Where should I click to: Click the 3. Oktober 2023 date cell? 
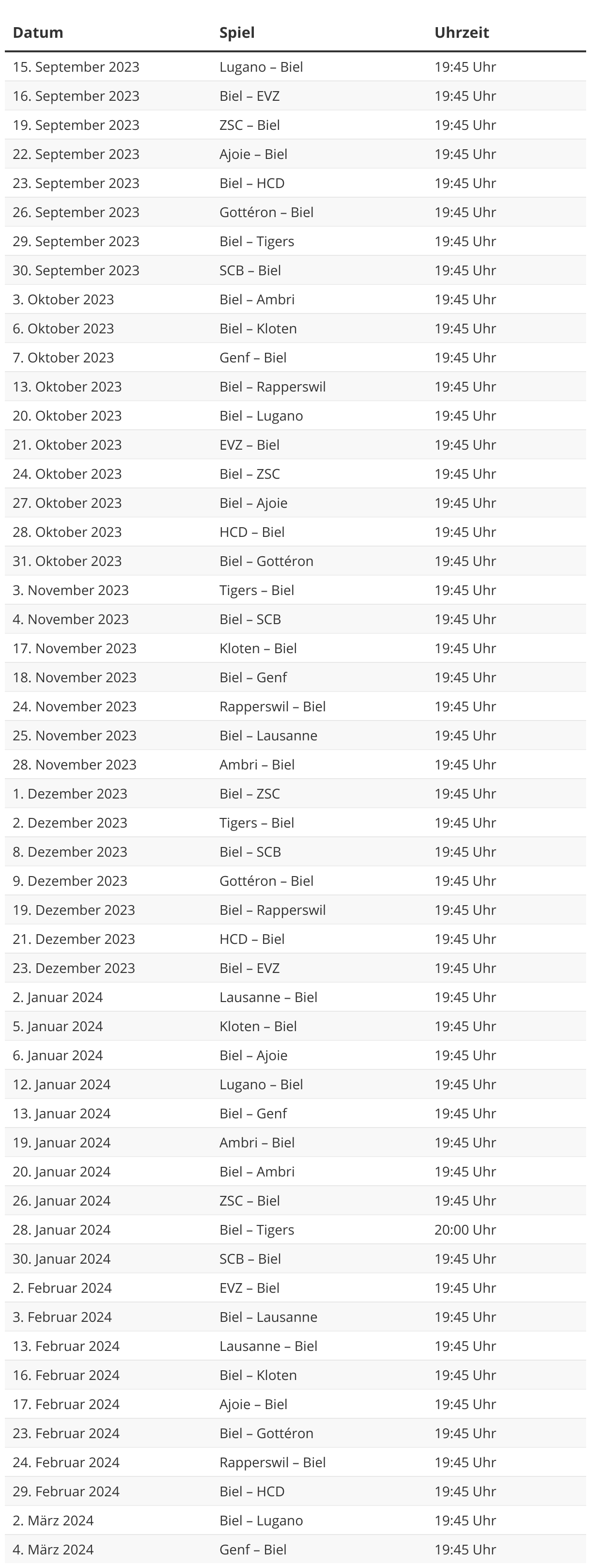point(63,299)
